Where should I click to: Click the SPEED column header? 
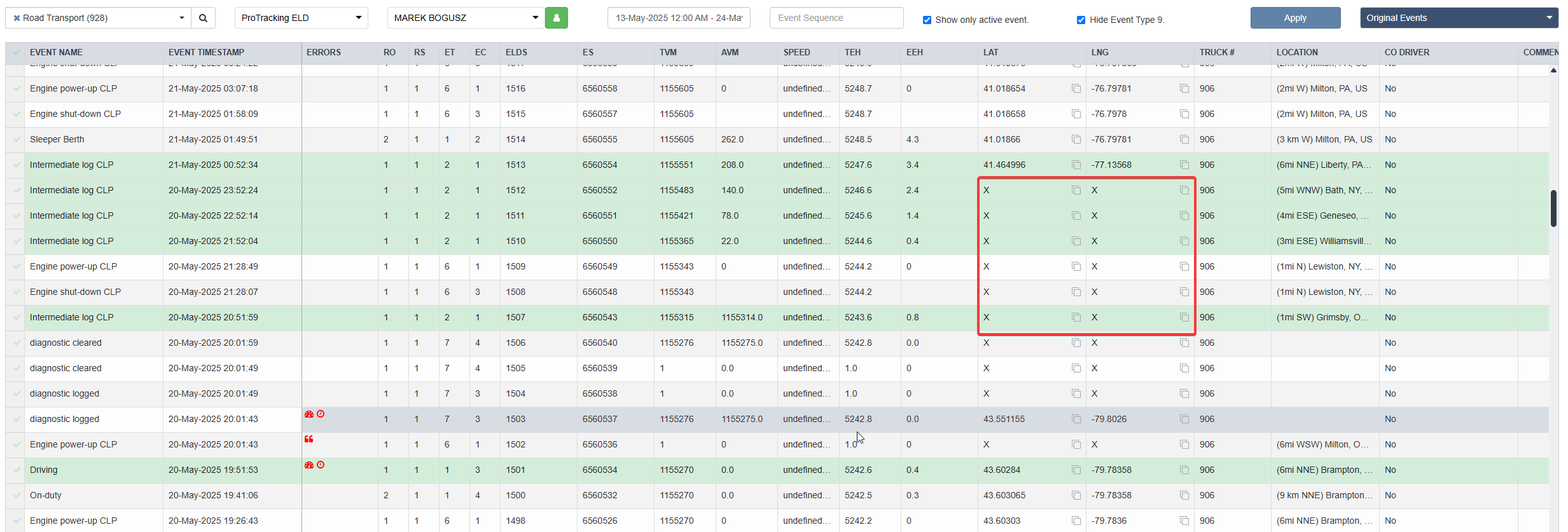pyautogui.click(x=796, y=52)
